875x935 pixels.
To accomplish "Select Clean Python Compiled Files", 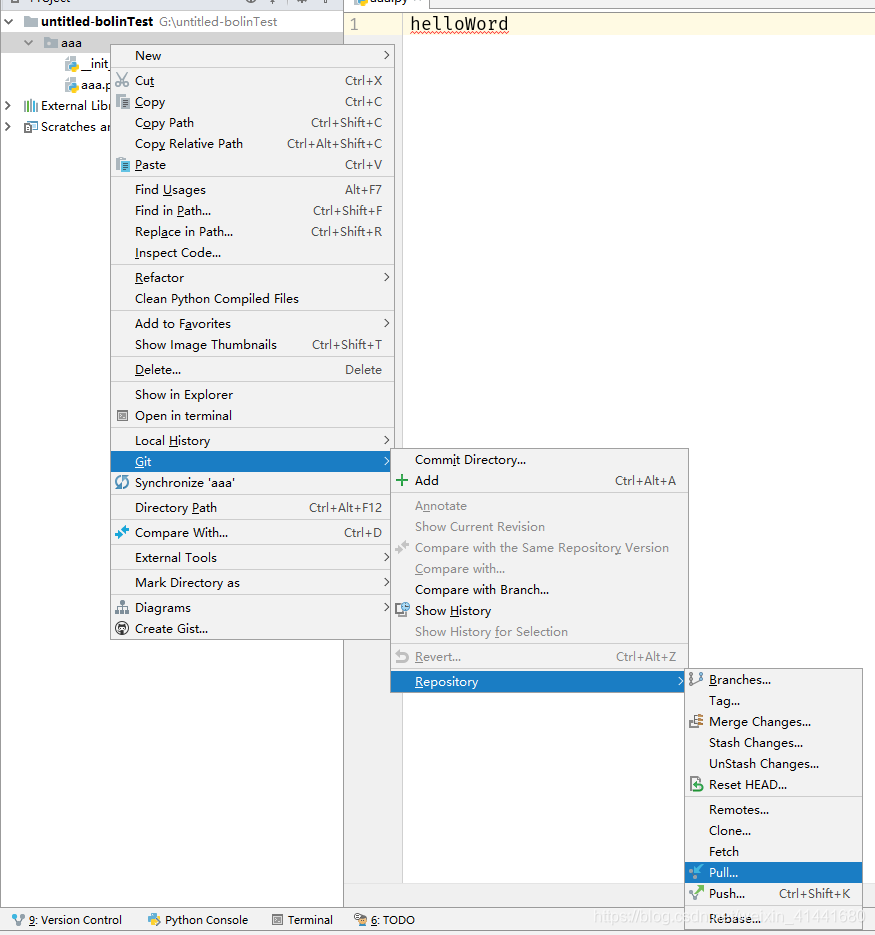I will [x=252, y=299].
